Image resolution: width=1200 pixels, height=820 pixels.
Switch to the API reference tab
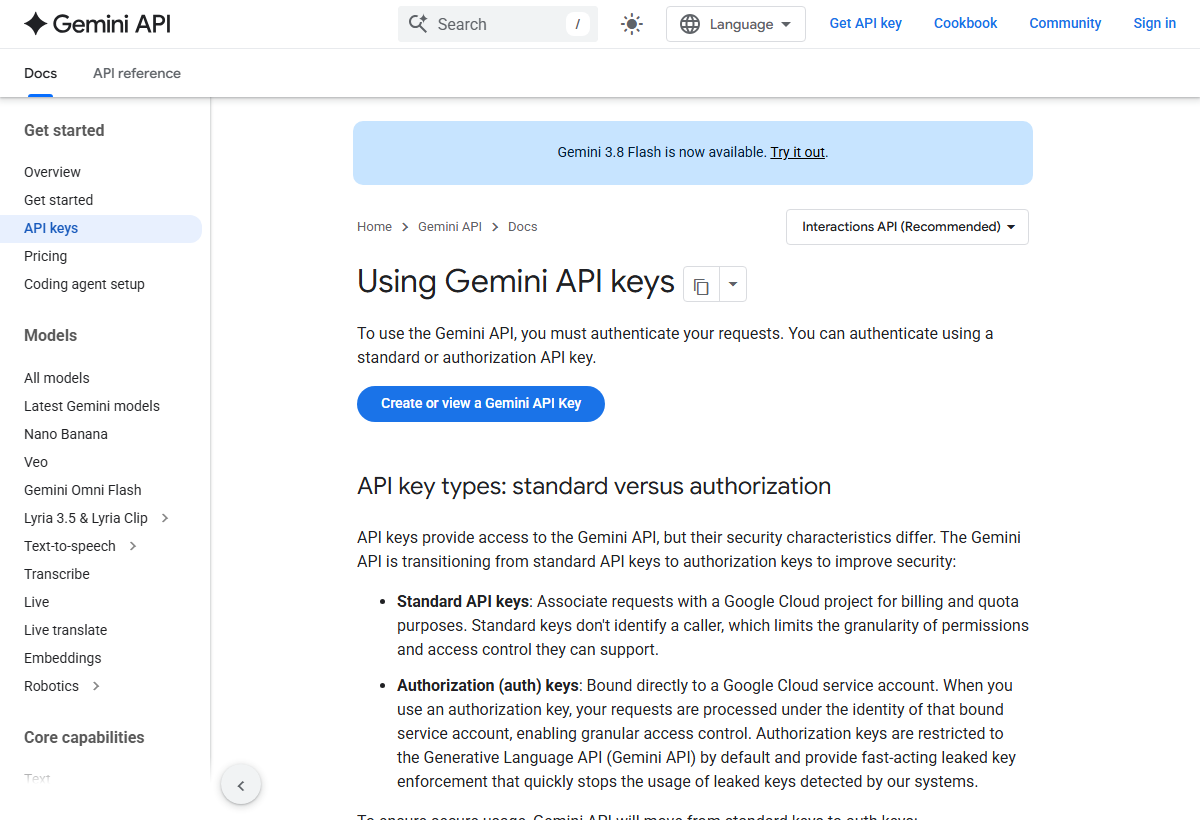[137, 73]
